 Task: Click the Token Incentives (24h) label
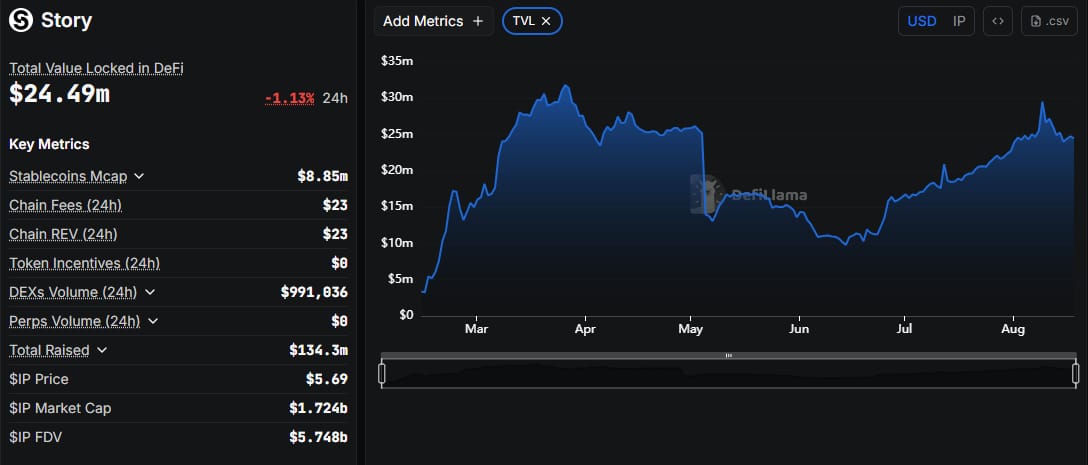click(84, 263)
